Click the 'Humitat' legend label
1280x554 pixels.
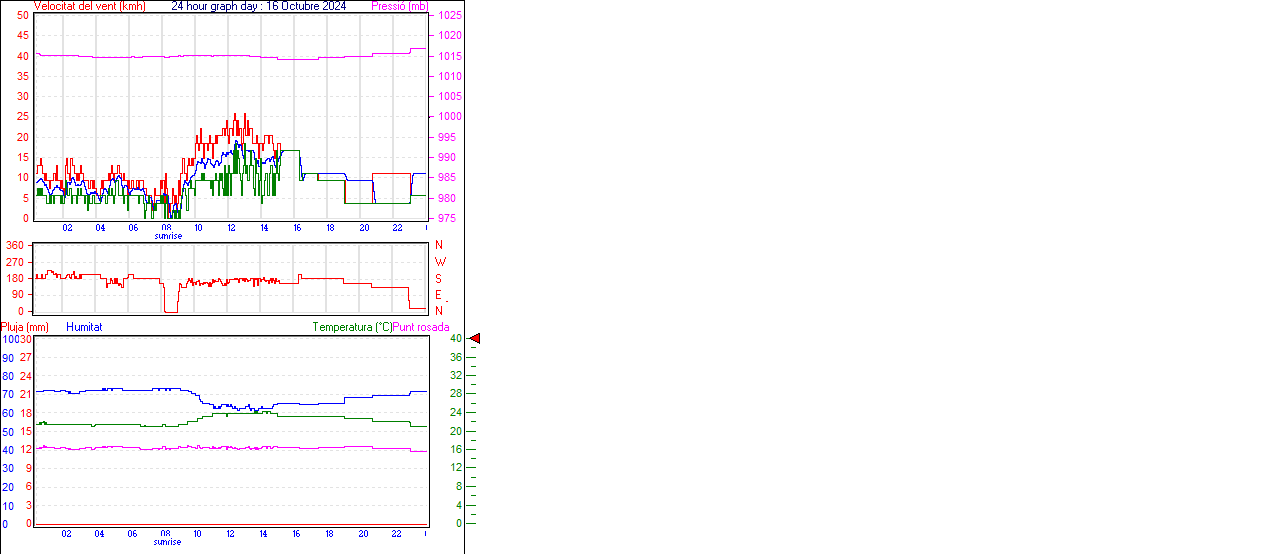[x=84, y=327]
